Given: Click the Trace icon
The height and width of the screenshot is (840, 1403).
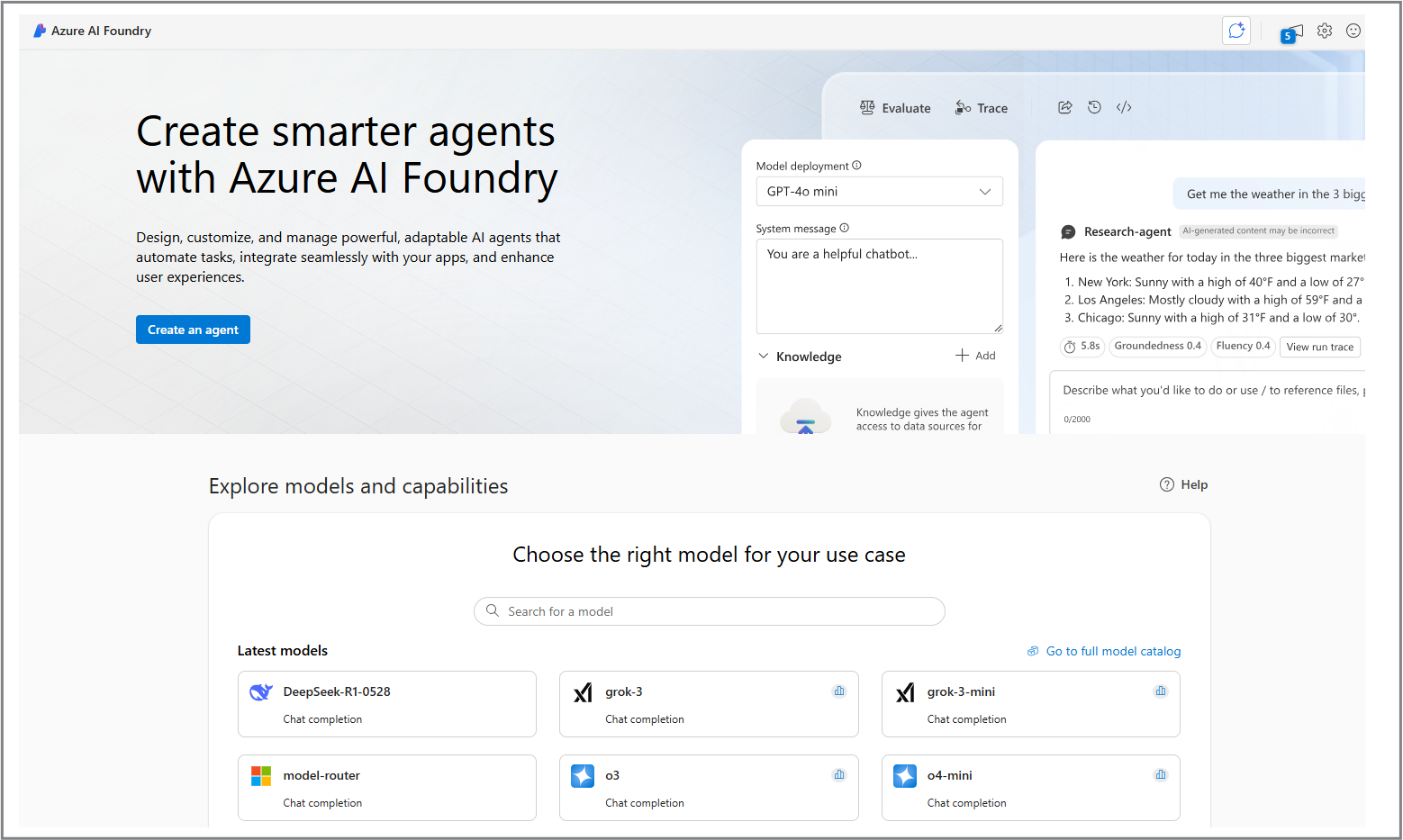Looking at the screenshot, I should point(963,107).
